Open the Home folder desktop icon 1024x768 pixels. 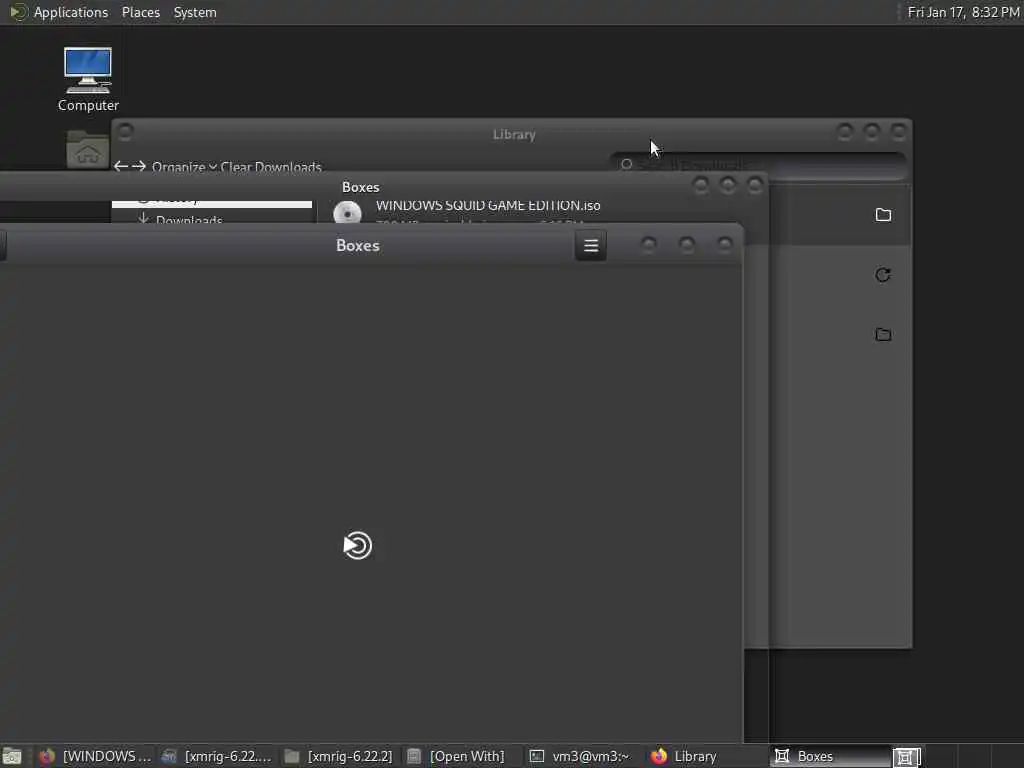pyautogui.click(x=88, y=150)
